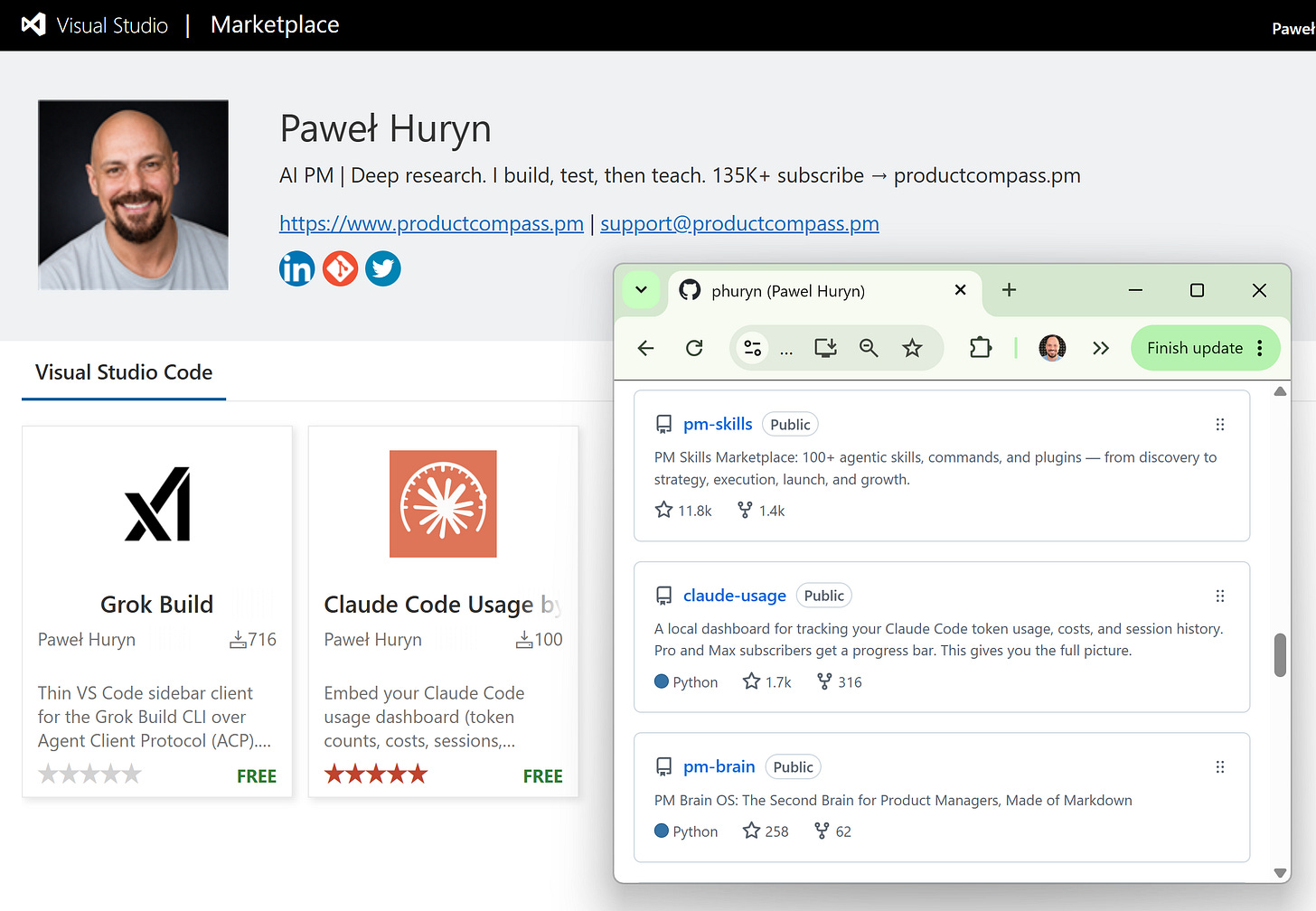This screenshot has height=911, width=1316.
Task: Click the scrollbar down arrow in browser
Action: pos(1280,872)
